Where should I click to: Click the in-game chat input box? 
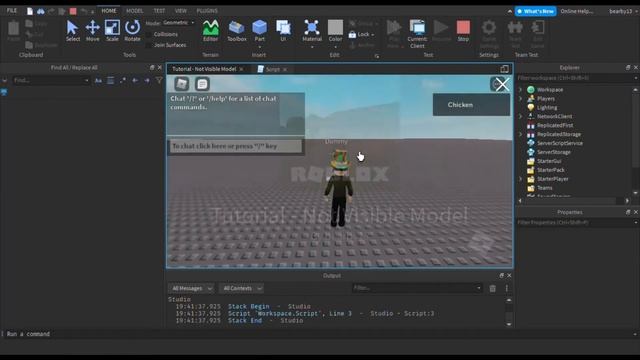pyautogui.click(x=236, y=146)
